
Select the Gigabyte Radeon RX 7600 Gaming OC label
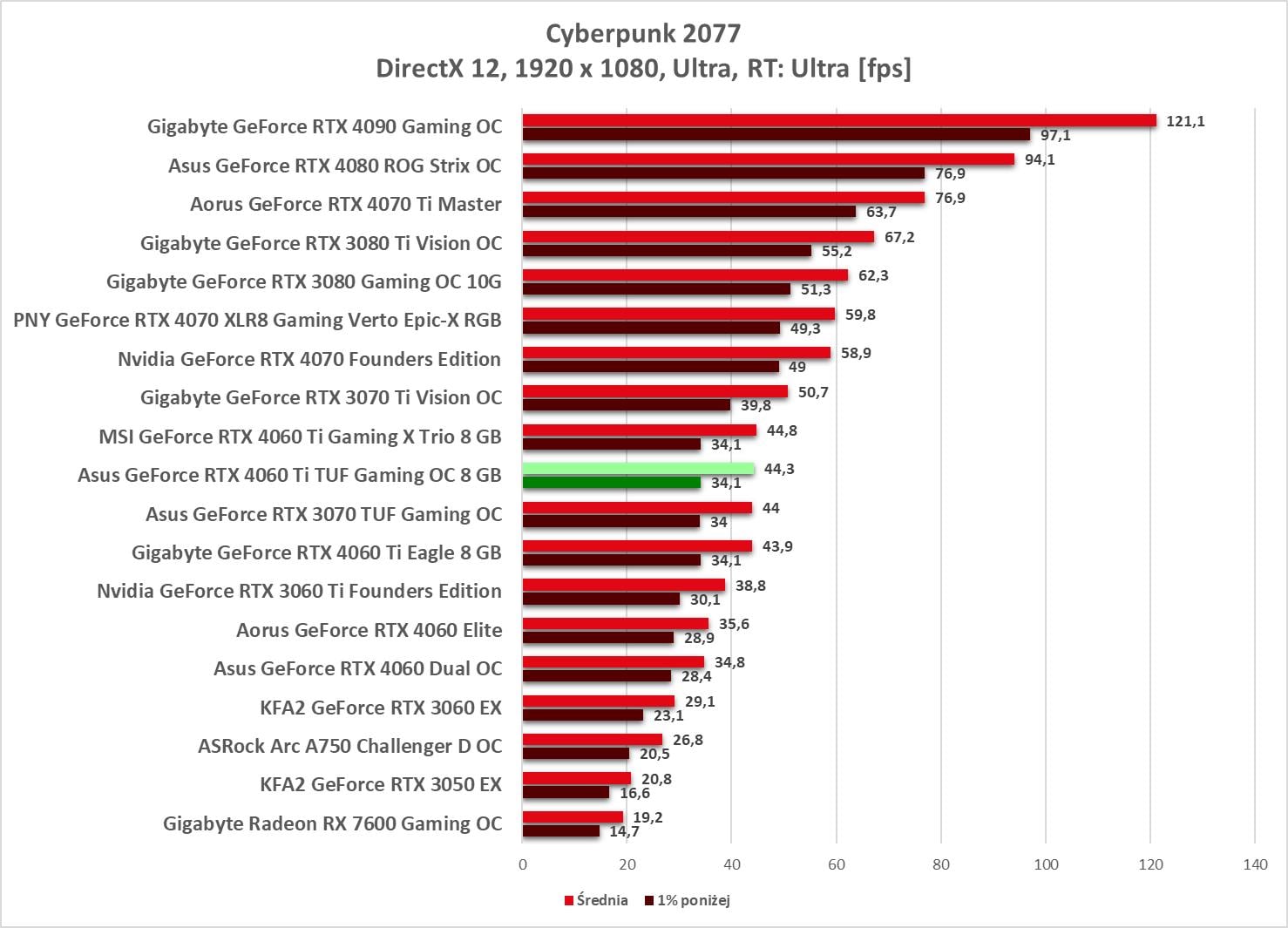(332, 823)
